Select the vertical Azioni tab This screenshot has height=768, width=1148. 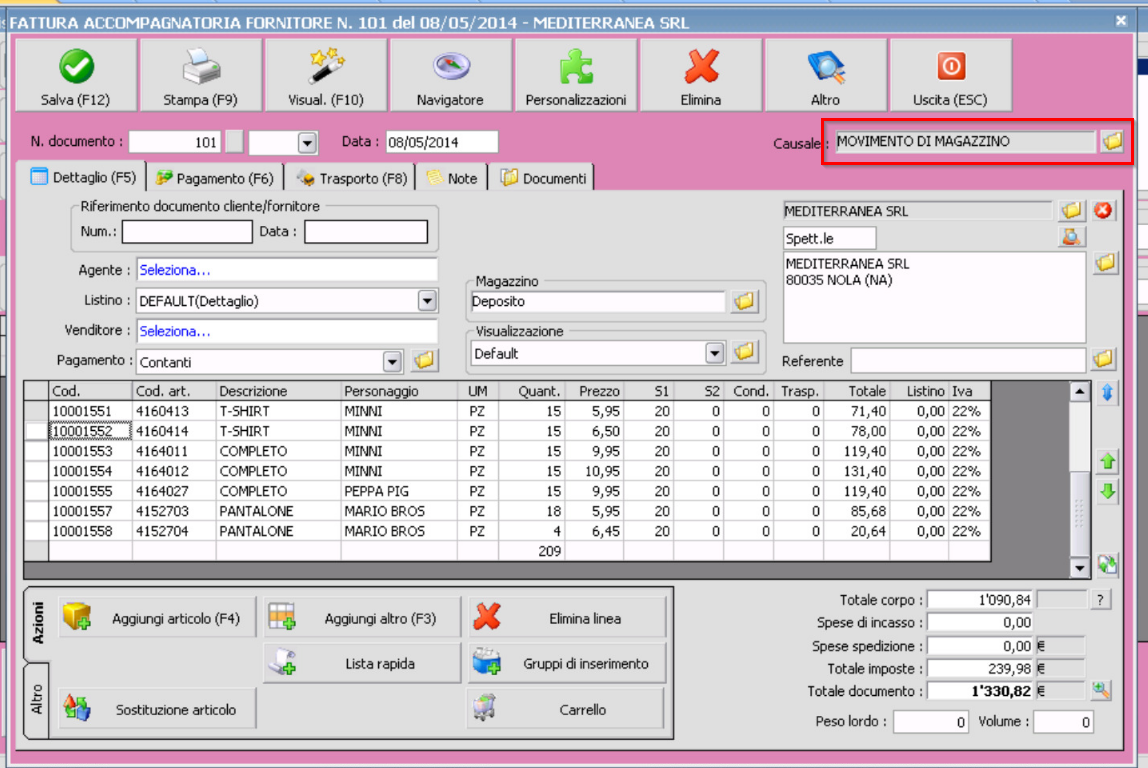[37, 624]
